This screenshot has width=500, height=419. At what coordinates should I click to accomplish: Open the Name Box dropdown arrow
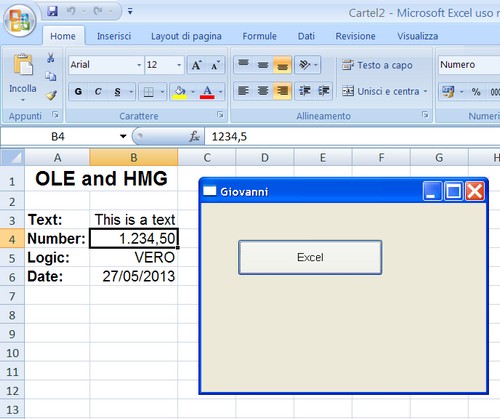(123, 137)
